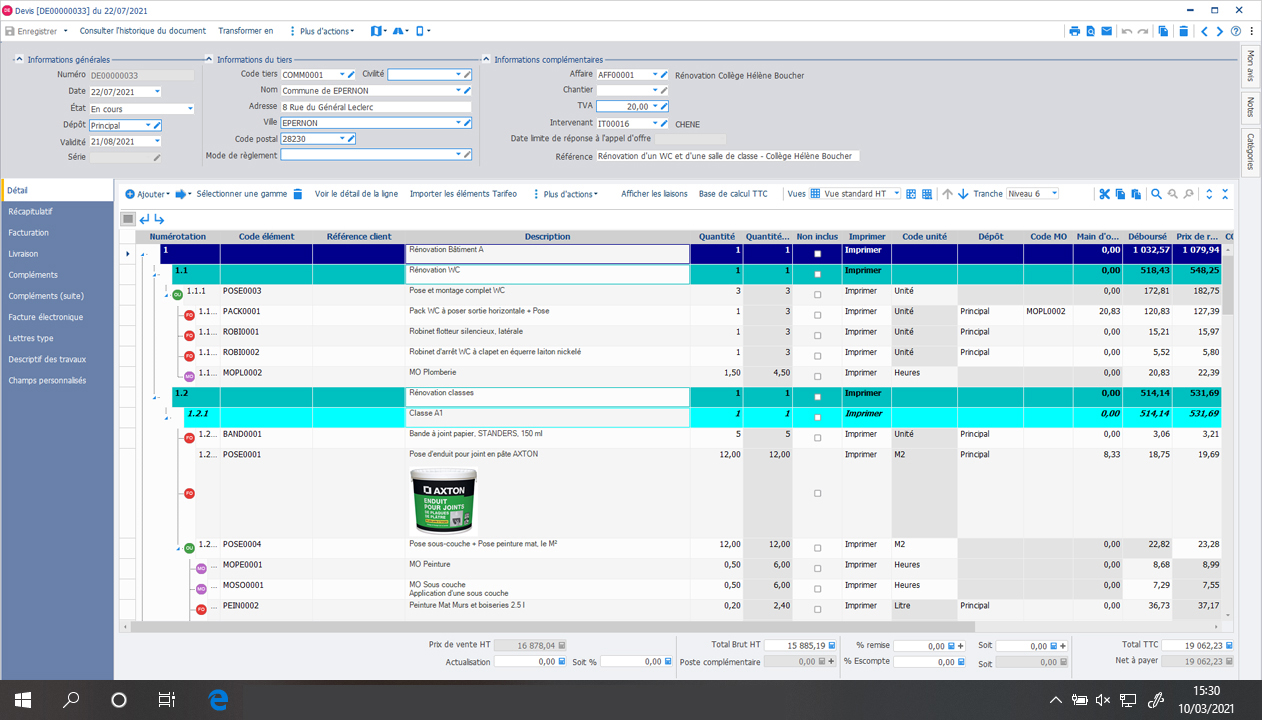
Task: Copy line icon in grid toolbar
Action: [x=1120, y=194]
